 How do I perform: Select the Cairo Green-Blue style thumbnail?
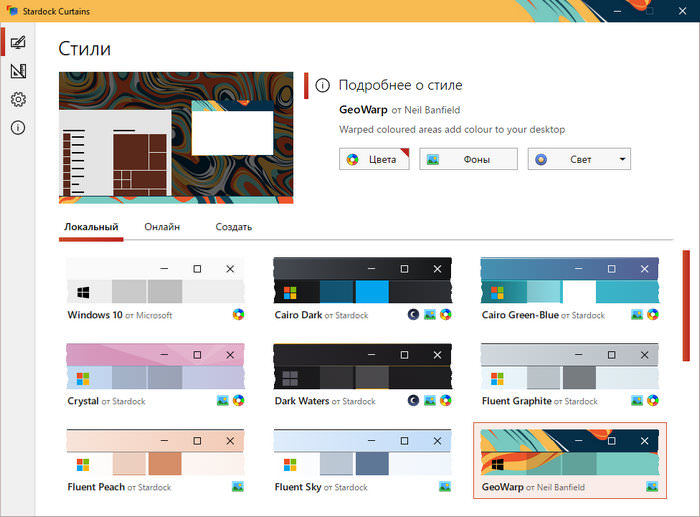570,281
